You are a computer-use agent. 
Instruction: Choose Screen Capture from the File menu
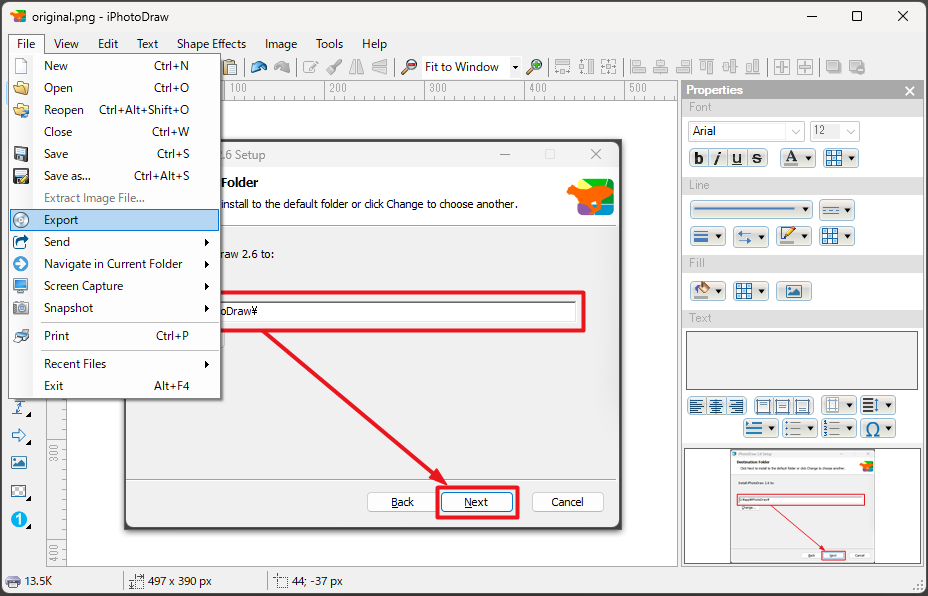[x=114, y=286]
